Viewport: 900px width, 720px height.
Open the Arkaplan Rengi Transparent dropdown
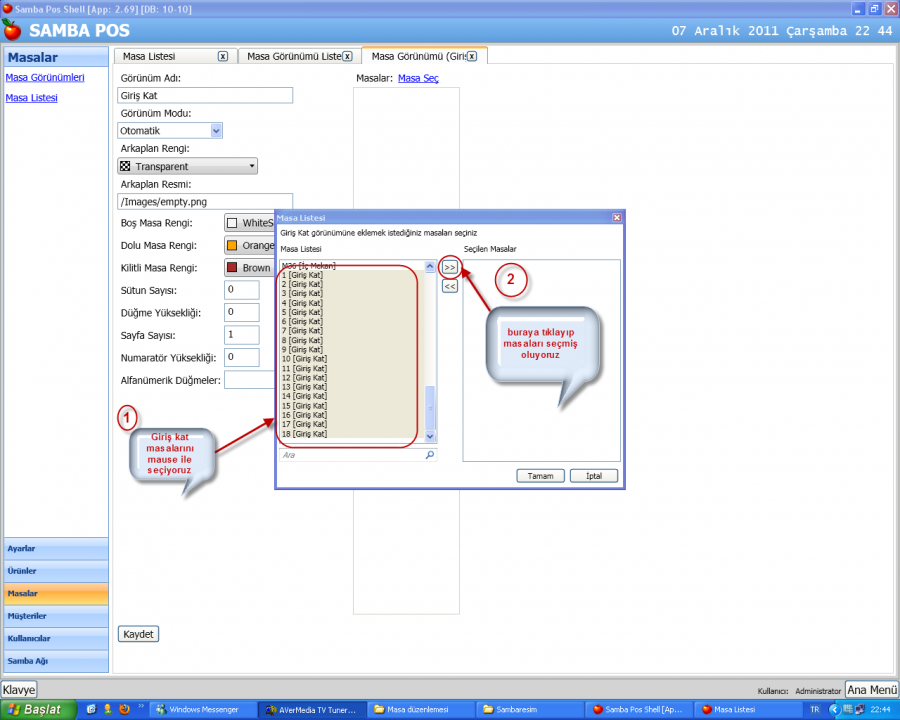[187, 167]
